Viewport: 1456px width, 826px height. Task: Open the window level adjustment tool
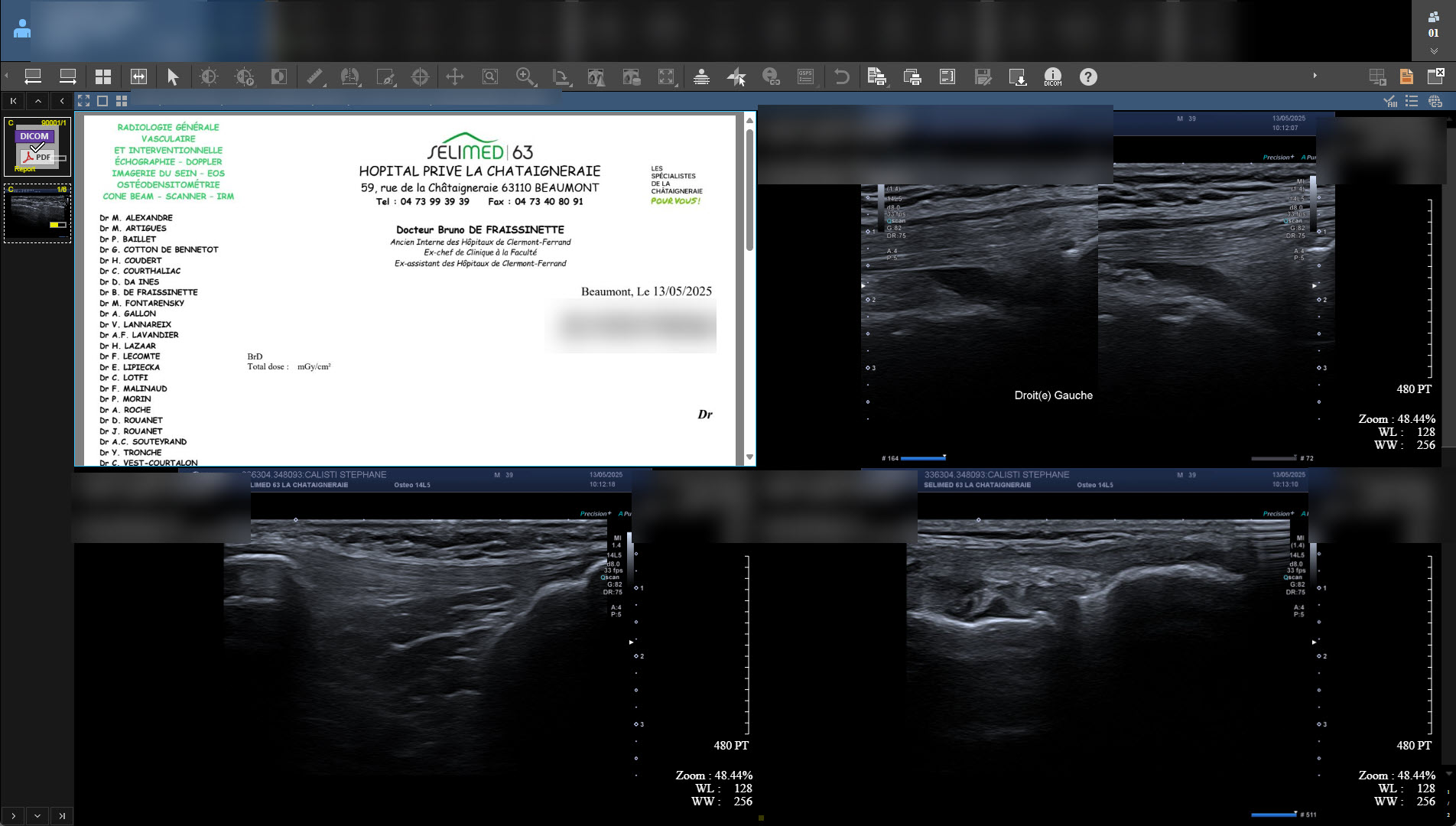[x=209, y=77]
